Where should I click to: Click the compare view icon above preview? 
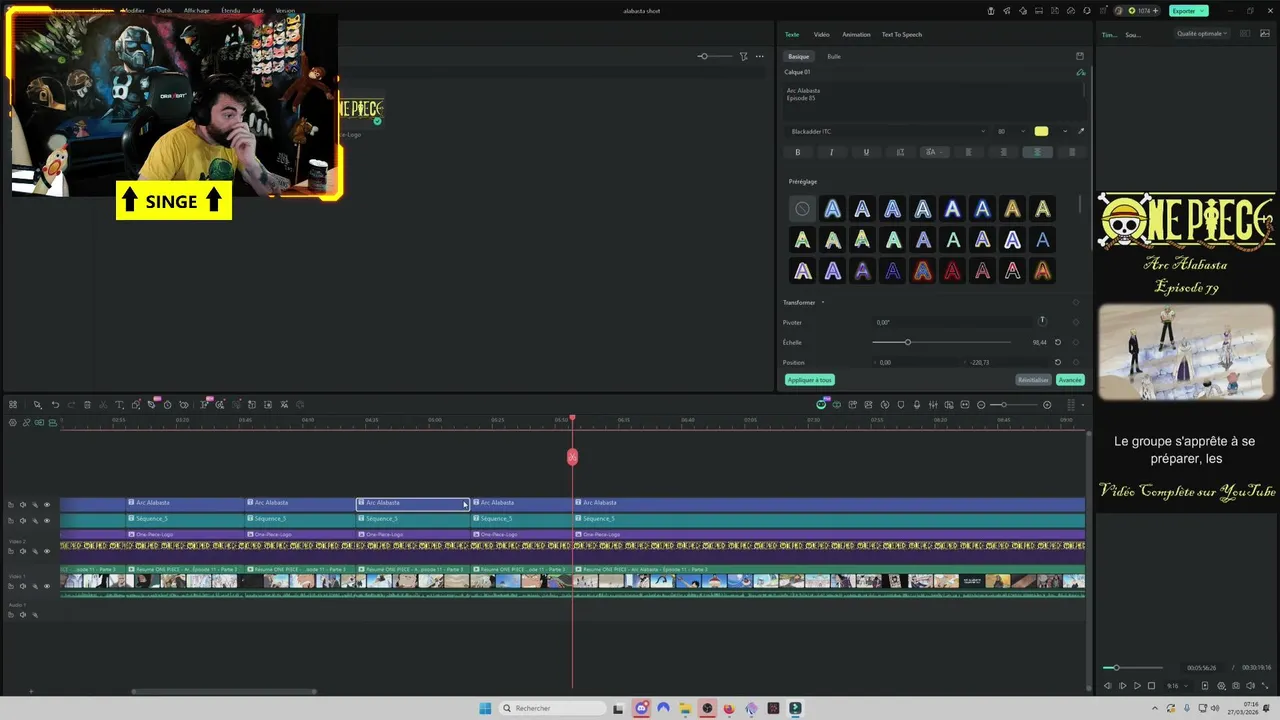pyautogui.click(x=1245, y=34)
